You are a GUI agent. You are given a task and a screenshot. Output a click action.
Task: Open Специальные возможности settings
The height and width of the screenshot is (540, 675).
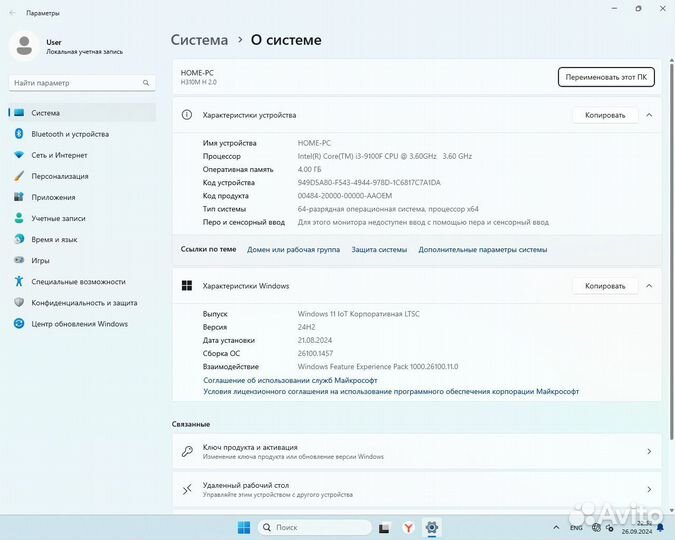[x=82, y=282]
